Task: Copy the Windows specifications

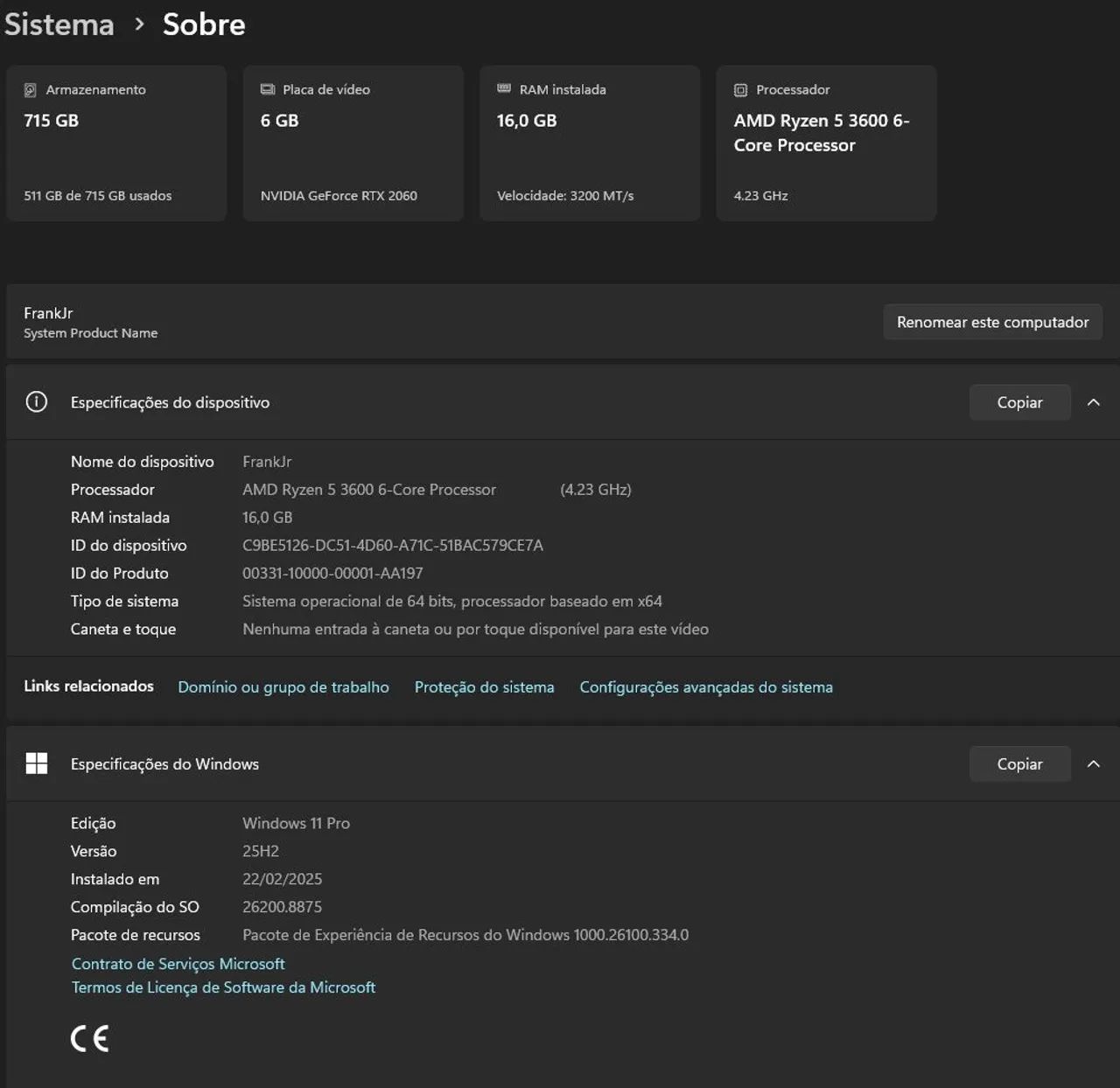Action: 1020,764
